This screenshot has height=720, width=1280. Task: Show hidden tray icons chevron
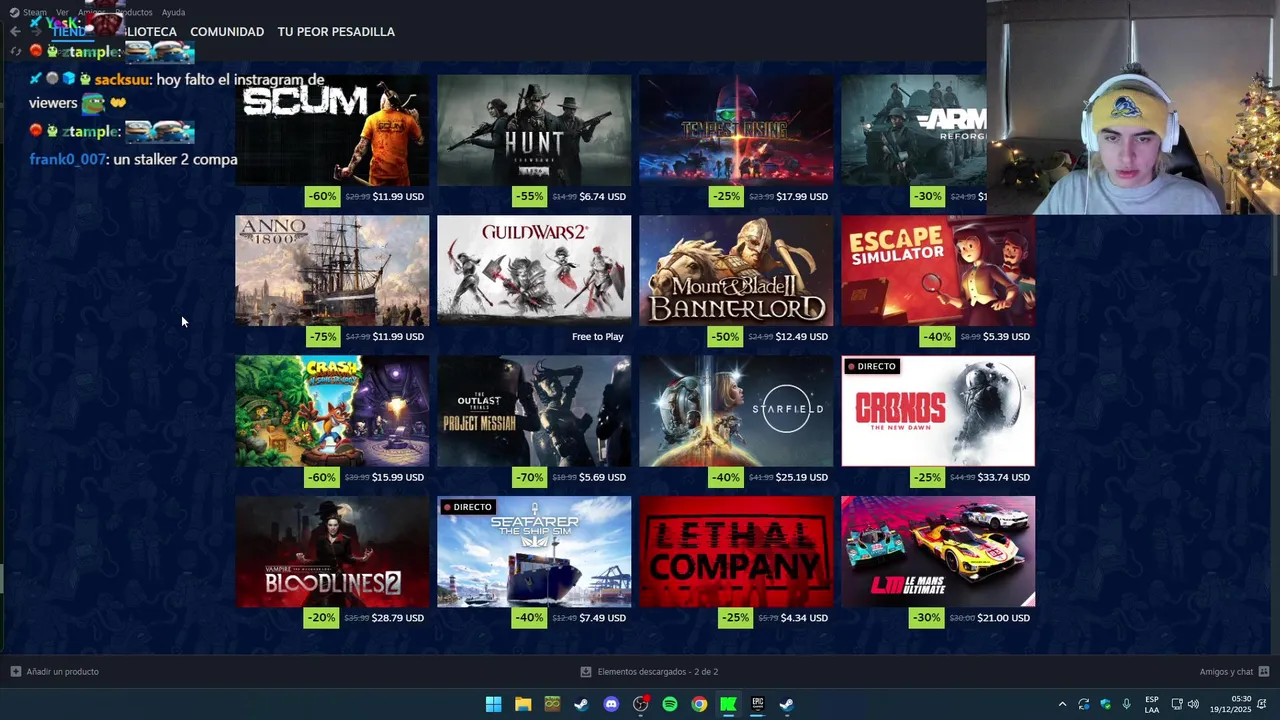pos(1062,704)
